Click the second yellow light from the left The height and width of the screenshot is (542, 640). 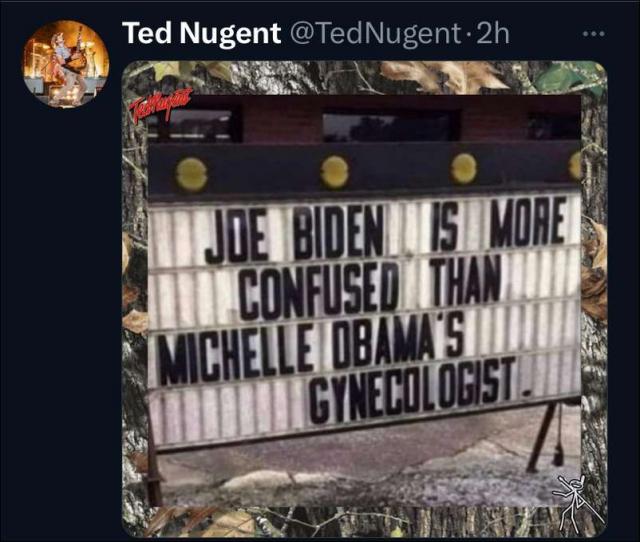coord(335,172)
